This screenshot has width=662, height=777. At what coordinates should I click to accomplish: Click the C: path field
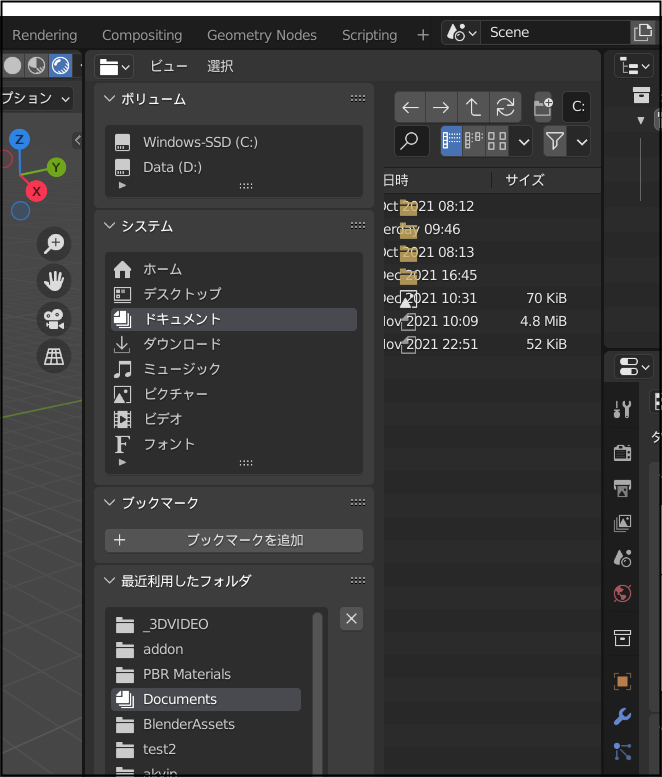[577, 107]
